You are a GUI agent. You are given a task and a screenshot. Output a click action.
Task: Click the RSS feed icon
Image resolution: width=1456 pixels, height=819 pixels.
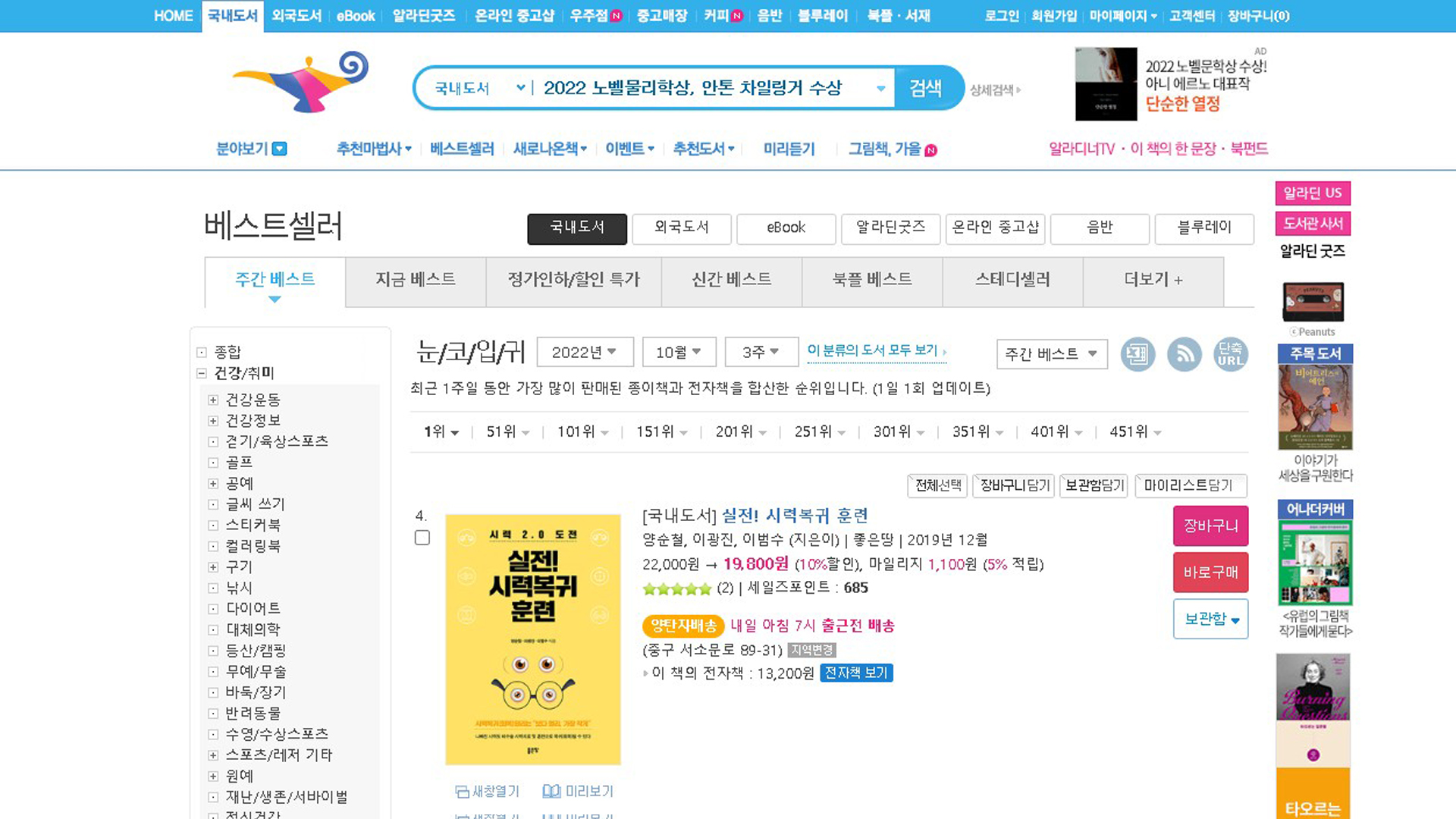(x=1184, y=354)
